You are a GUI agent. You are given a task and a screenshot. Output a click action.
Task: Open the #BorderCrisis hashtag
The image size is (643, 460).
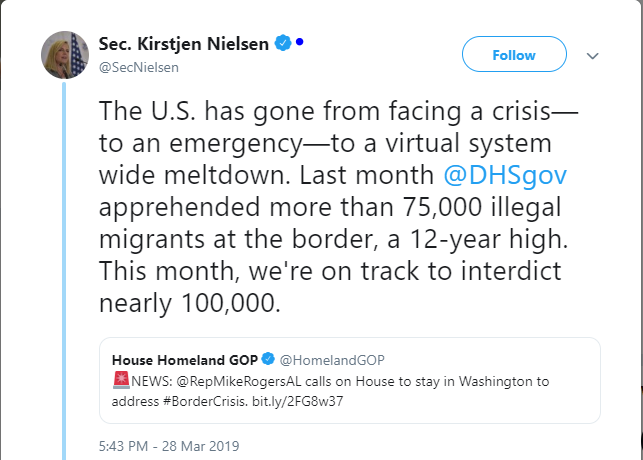click(x=205, y=401)
